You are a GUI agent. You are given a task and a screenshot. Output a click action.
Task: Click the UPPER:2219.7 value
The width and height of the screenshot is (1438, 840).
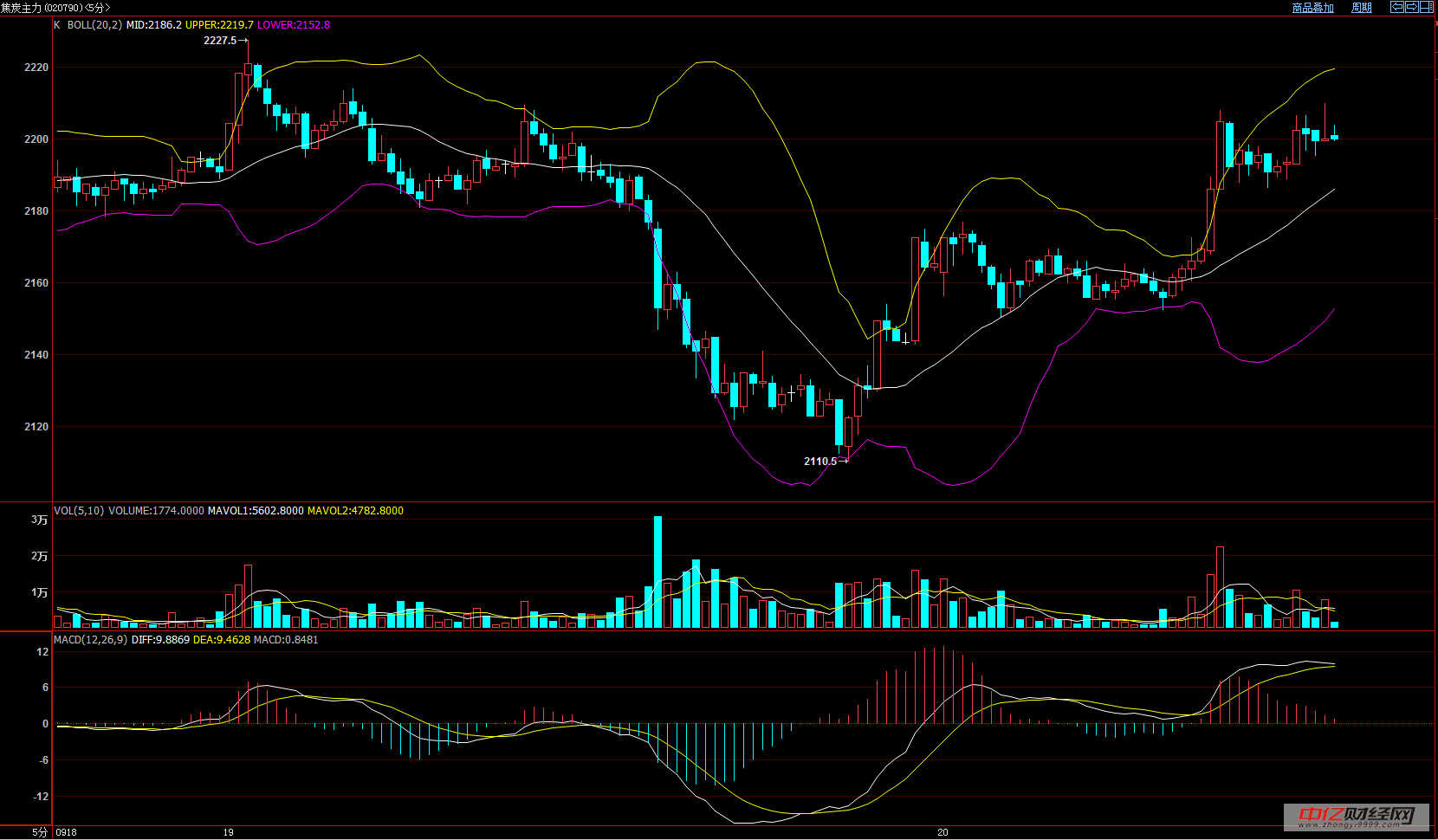(x=219, y=25)
